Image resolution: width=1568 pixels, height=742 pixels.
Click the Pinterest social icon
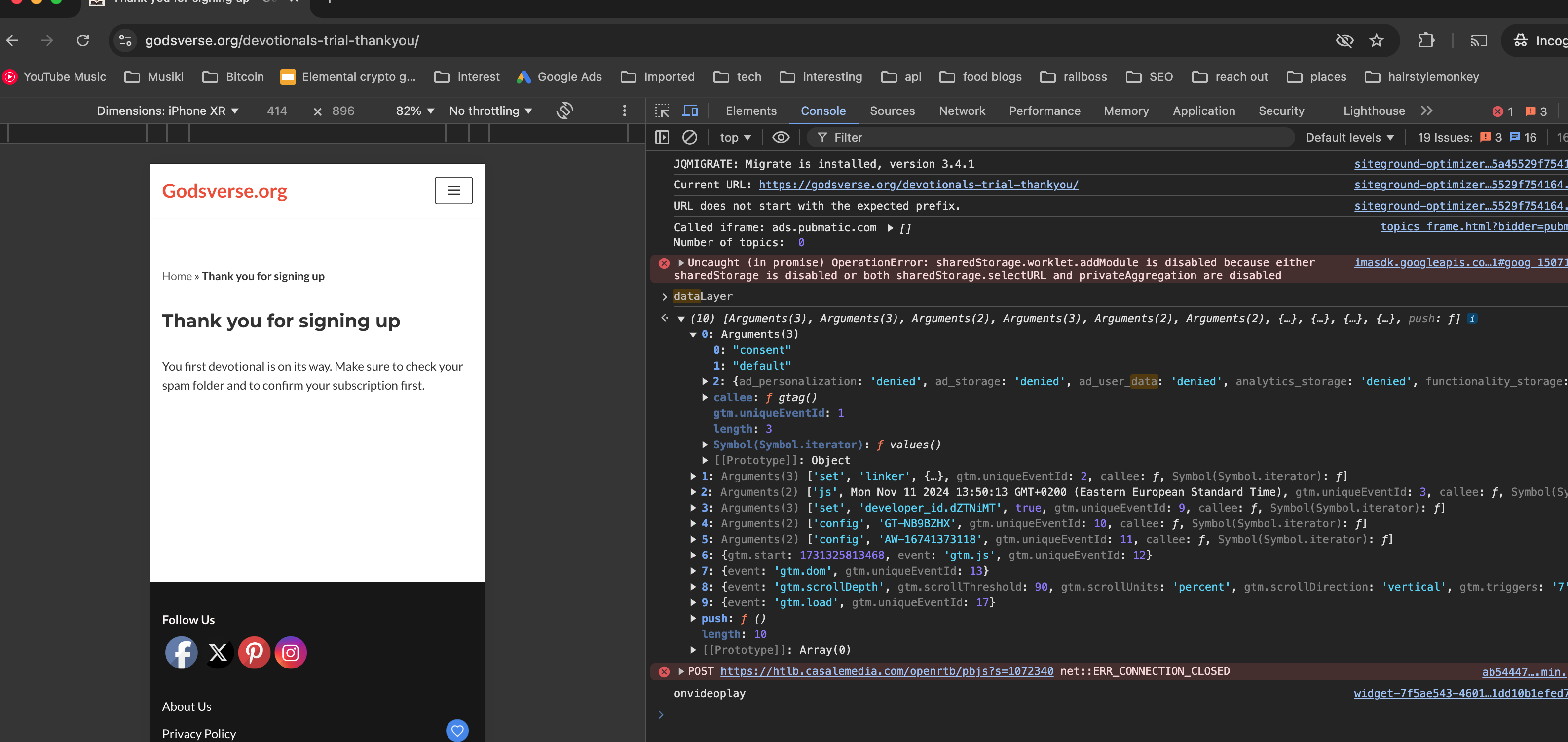coord(254,653)
